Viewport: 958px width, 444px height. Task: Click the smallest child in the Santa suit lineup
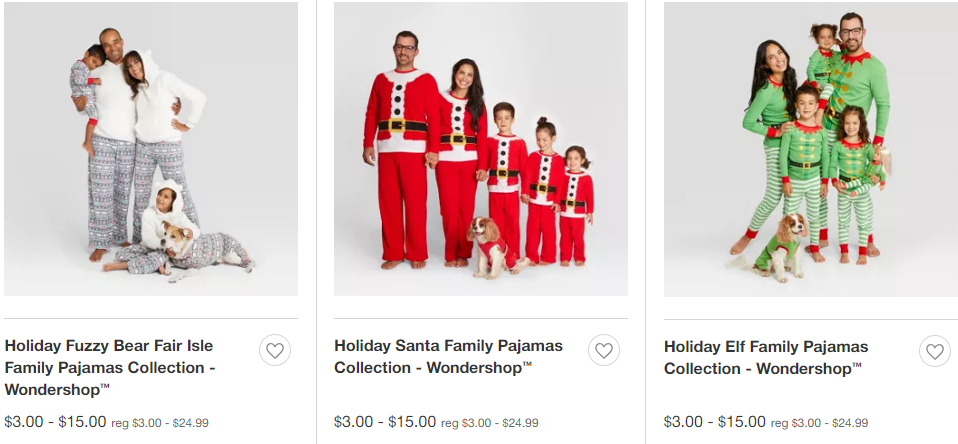pyautogui.click(x=576, y=203)
